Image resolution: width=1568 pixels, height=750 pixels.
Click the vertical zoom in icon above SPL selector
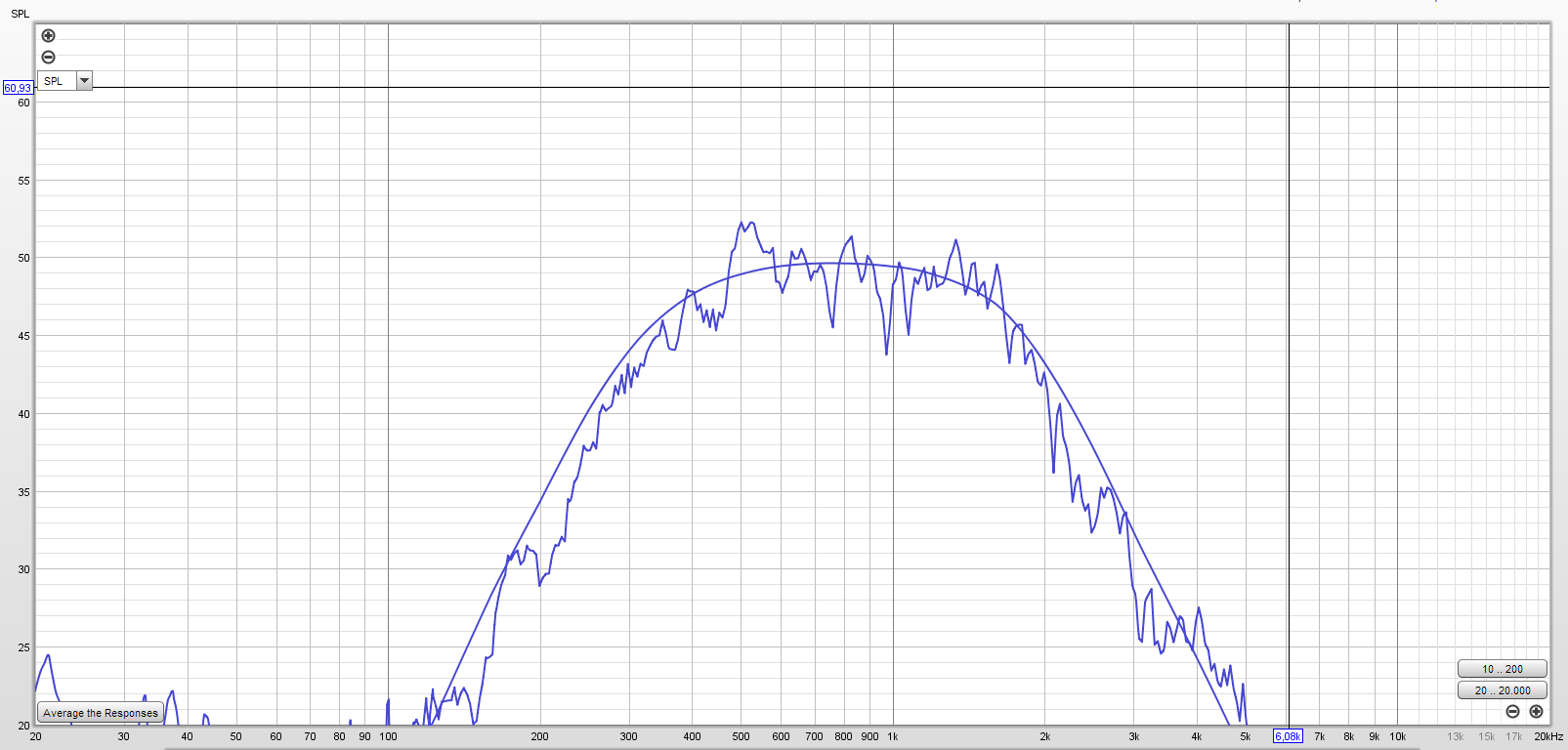pos(49,36)
